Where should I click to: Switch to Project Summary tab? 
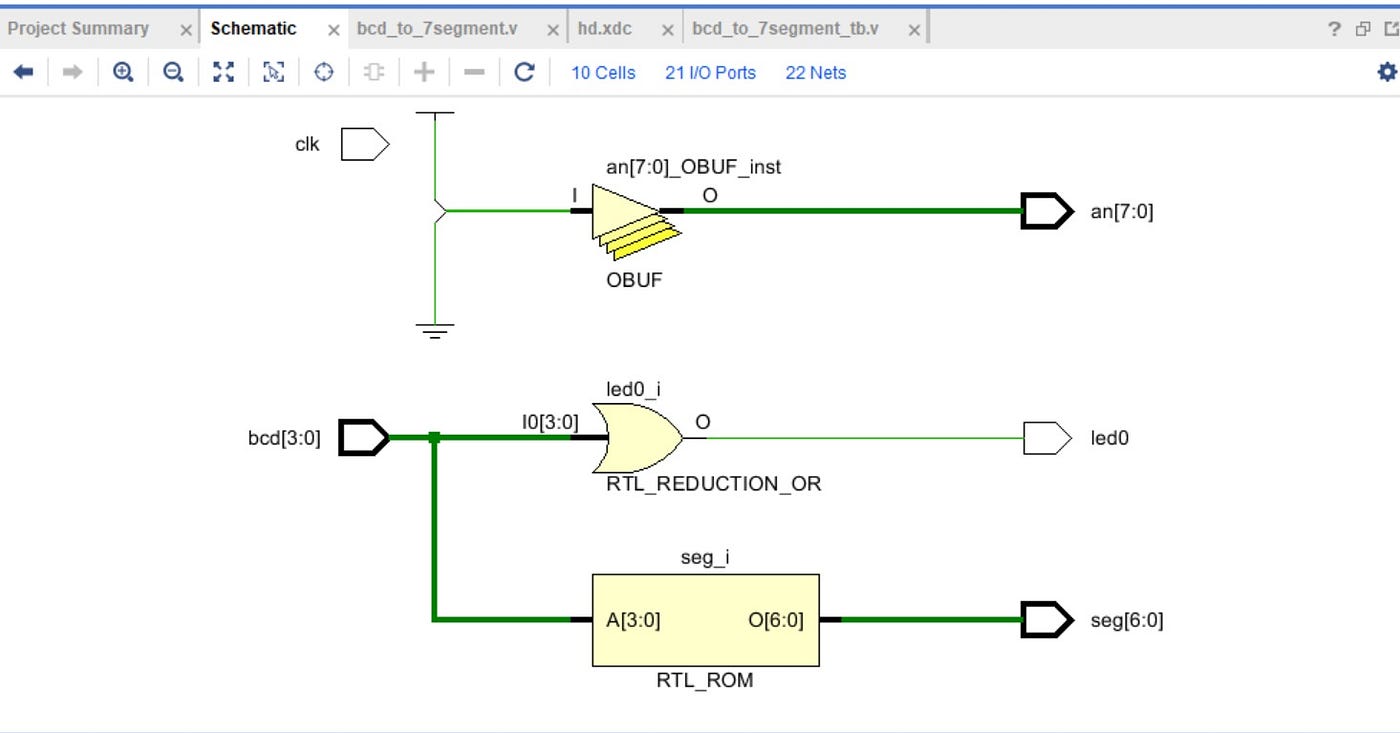78,28
